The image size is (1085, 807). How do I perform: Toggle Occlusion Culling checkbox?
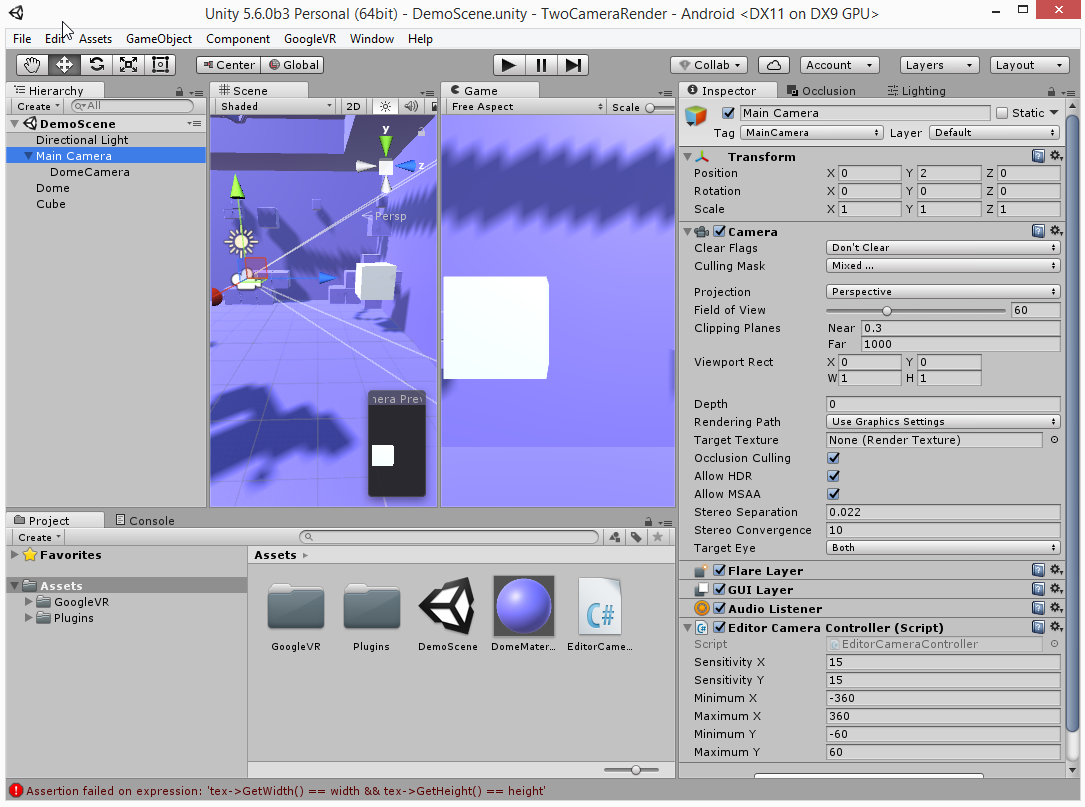click(x=833, y=458)
